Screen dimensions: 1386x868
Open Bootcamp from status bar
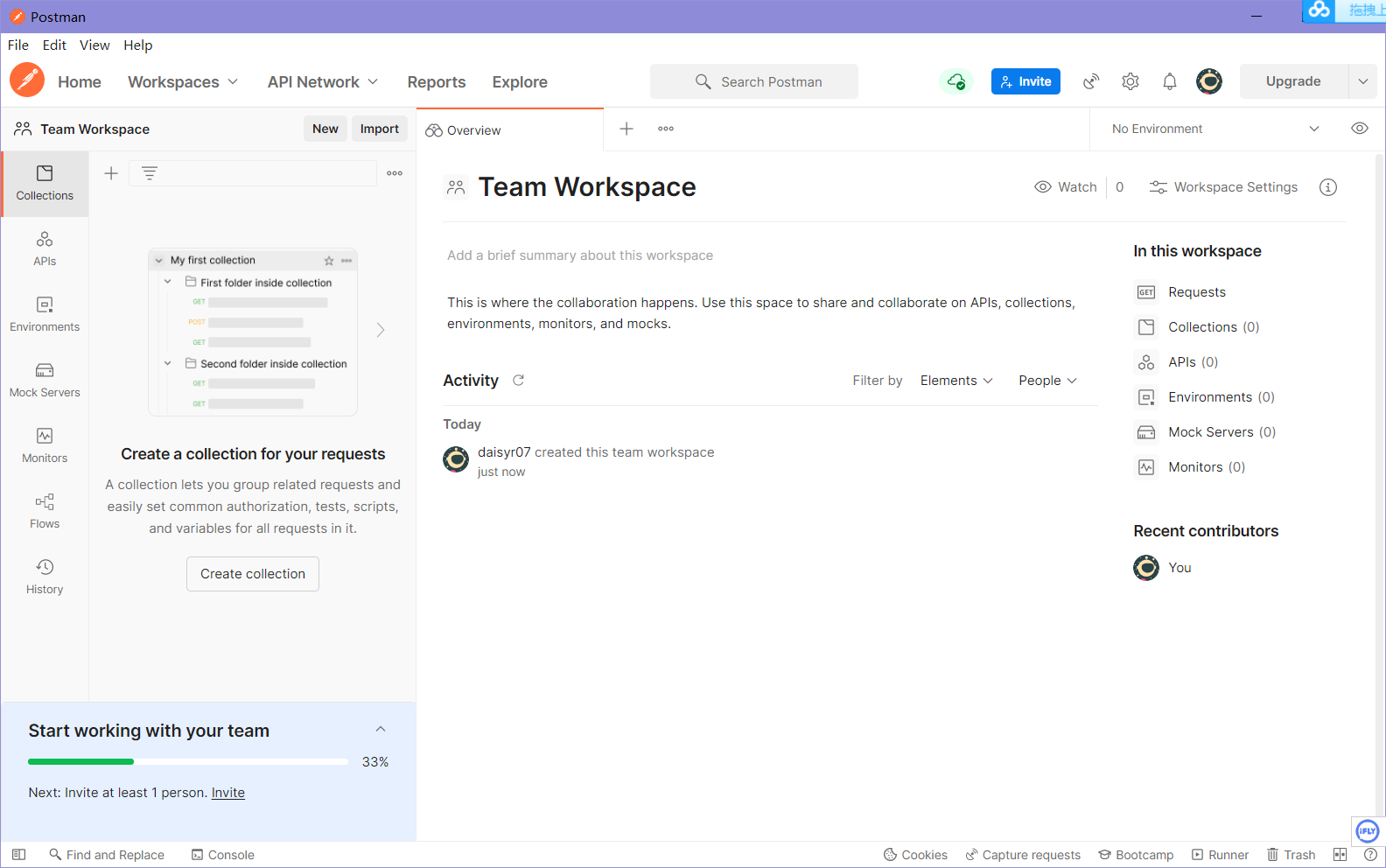click(x=1136, y=855)
